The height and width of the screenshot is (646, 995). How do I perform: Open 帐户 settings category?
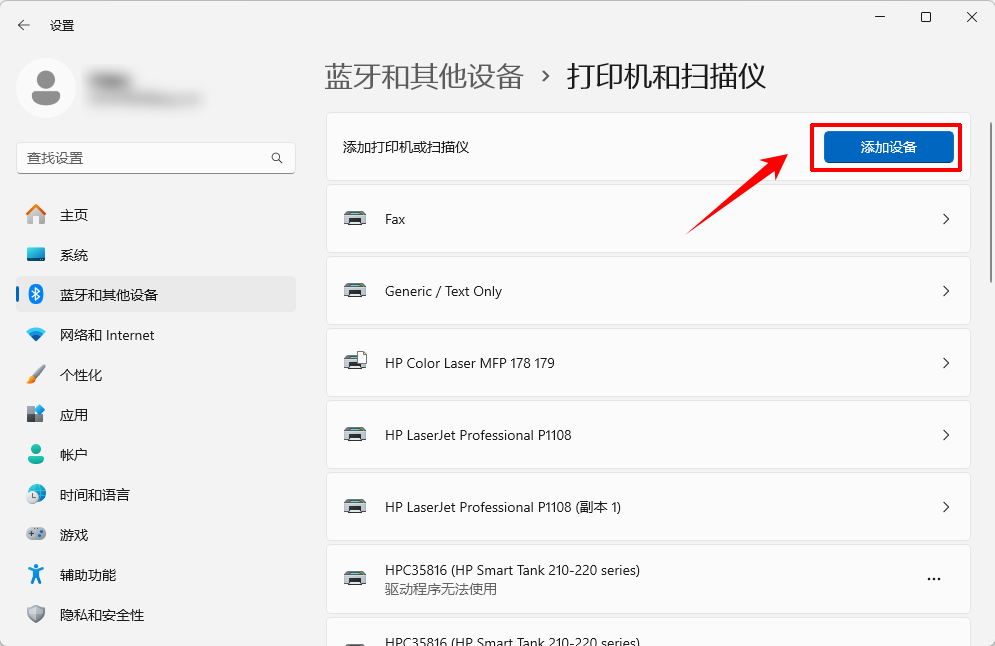coord(156,454)
